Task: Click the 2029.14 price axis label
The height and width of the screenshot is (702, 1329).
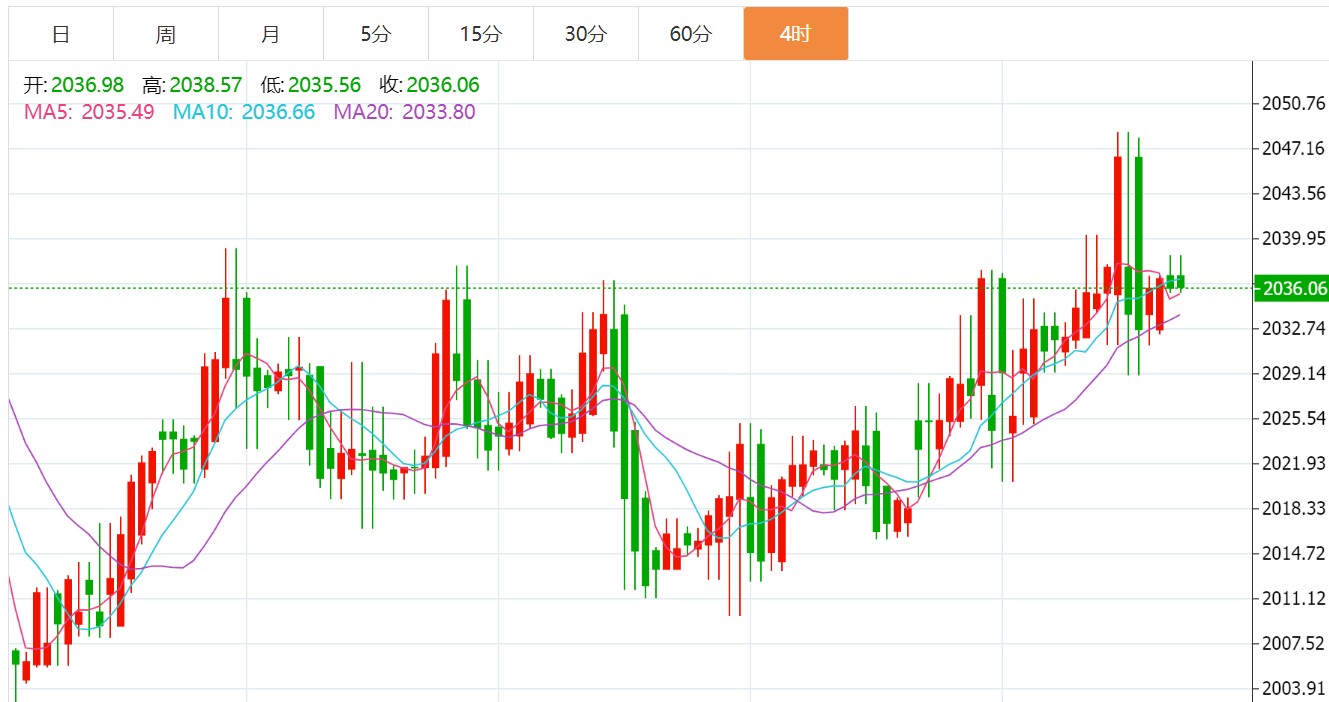Action: tap(1294, 374)
